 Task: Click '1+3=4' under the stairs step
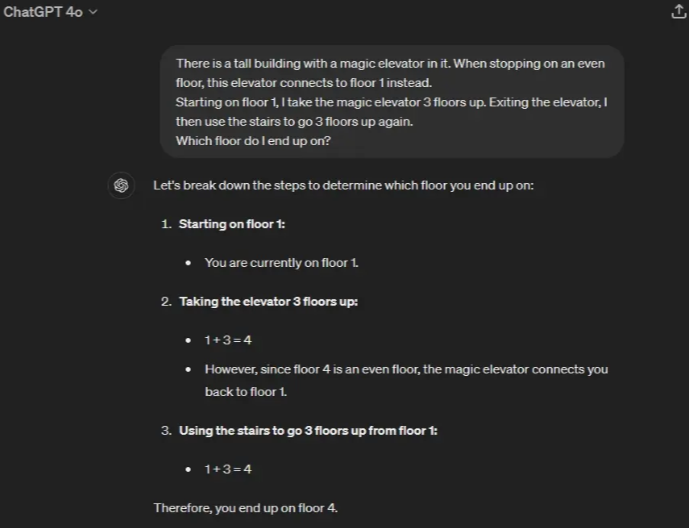[228, 469]
